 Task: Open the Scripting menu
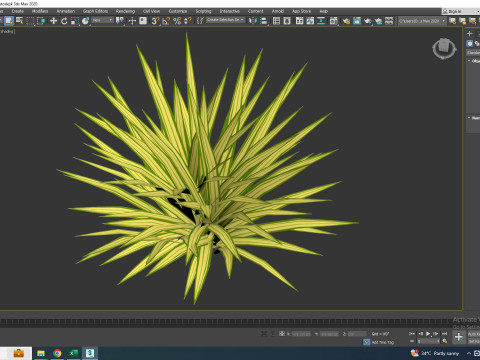(x=203, y=11)
